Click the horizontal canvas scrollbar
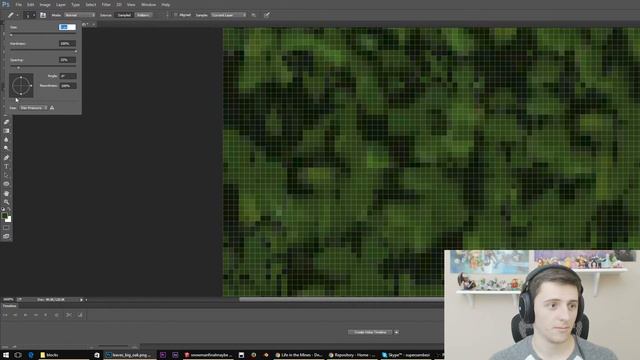Screen dimensions: 640x360 (x=341, y=300)
